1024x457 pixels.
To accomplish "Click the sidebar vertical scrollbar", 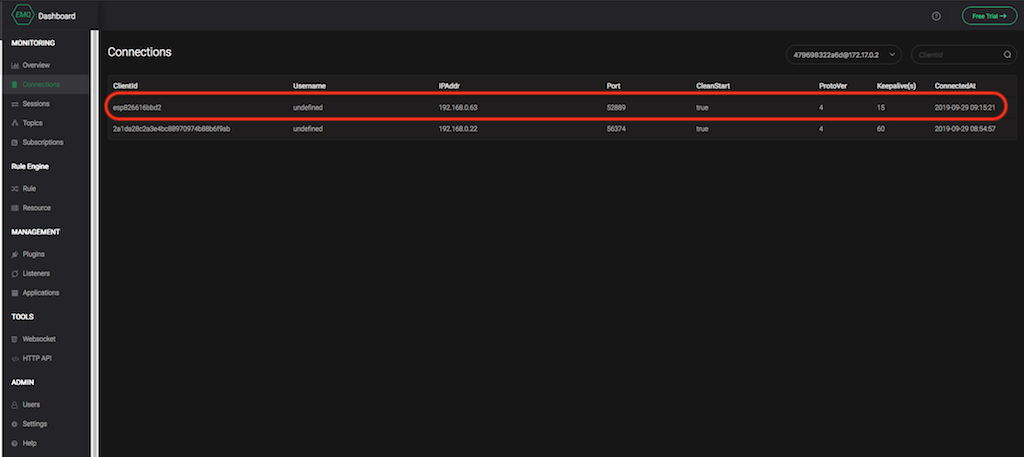I will tap(95, 243).
